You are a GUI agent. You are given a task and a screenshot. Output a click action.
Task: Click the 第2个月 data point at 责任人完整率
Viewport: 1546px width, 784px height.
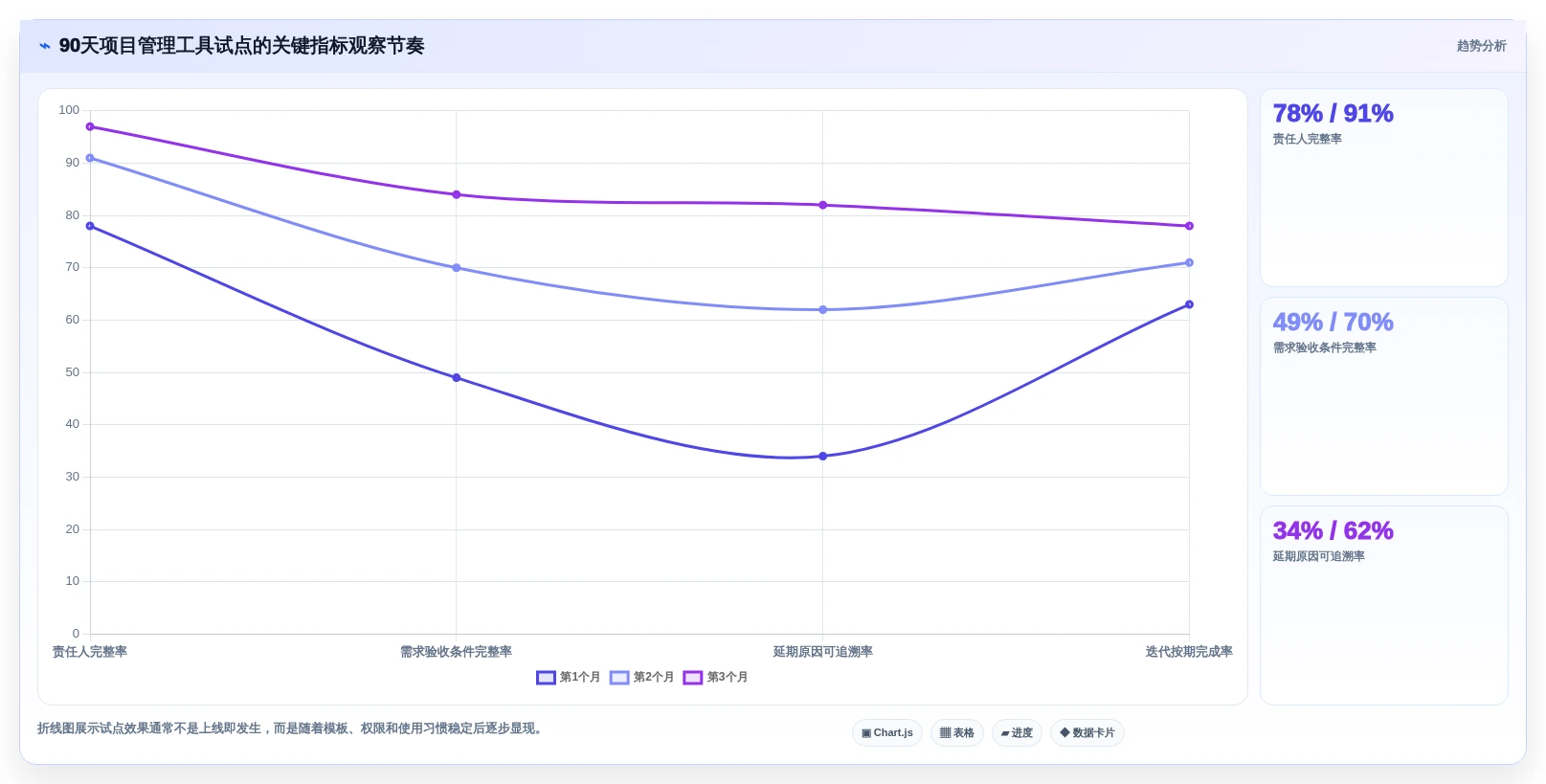pos(90,158)
